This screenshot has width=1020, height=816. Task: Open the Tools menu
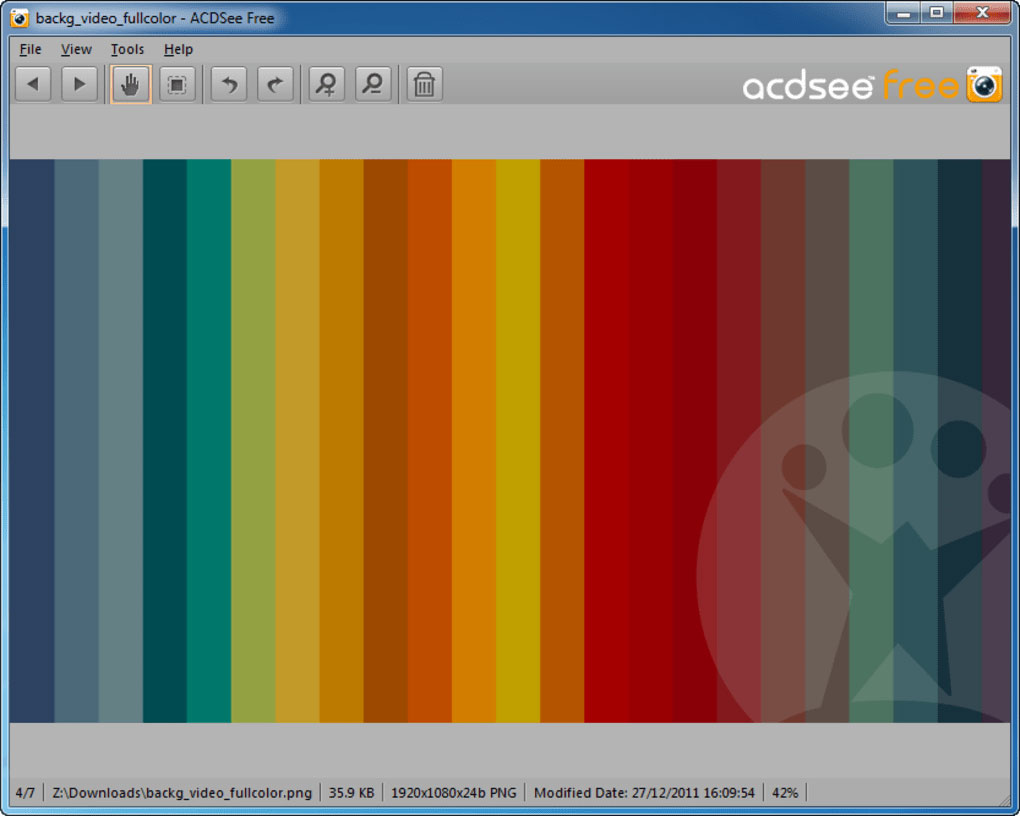[126, 49]
